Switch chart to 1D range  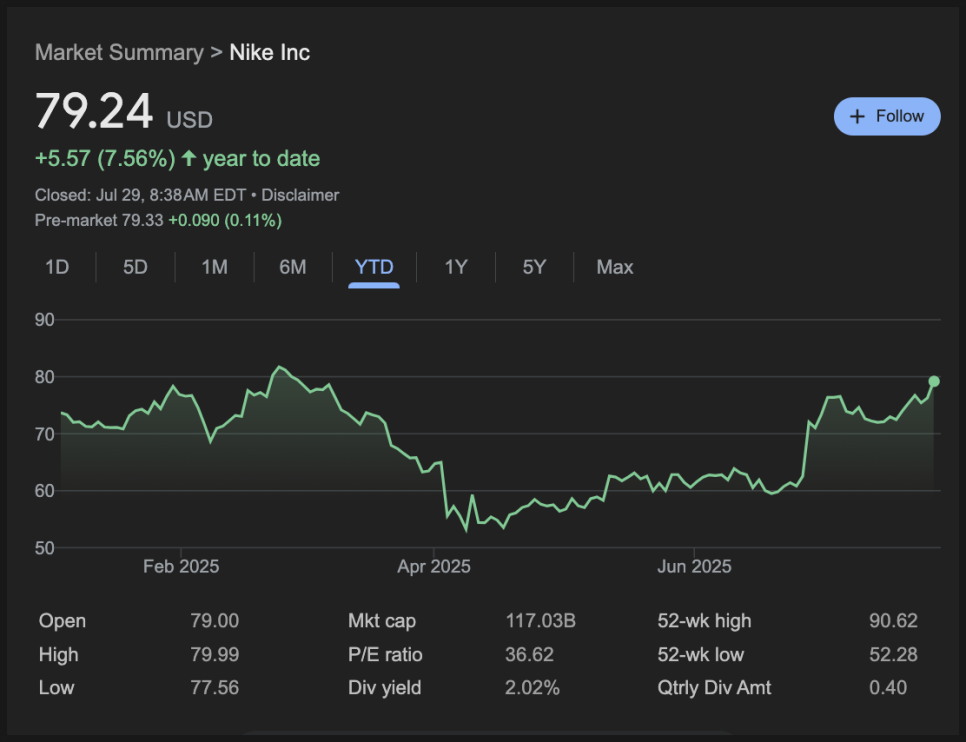57,267
